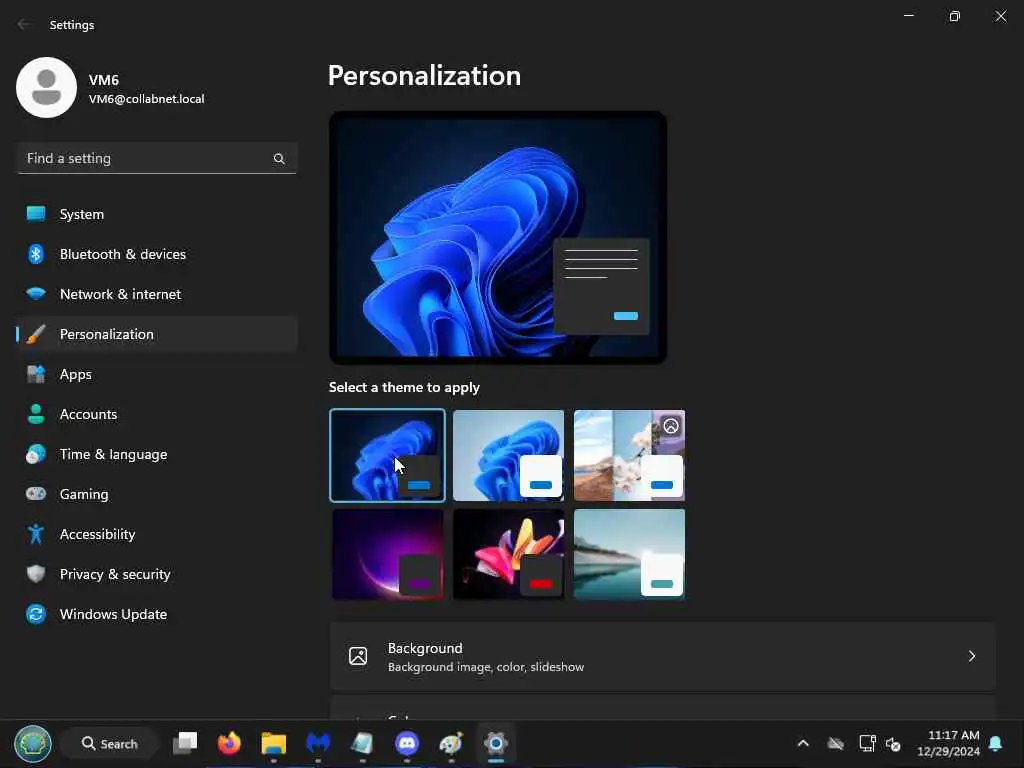Apply the light blue bloom theme
Screen dimensions: 1024x768
508,455
